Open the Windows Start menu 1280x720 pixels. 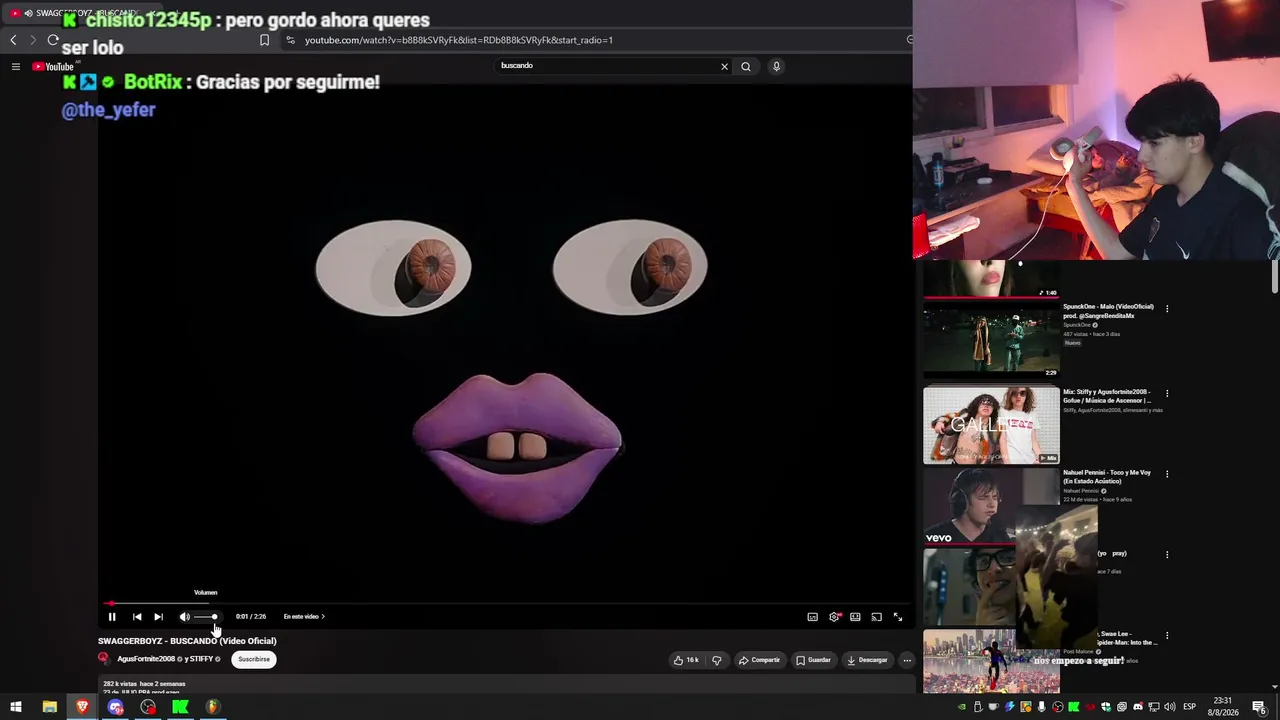(x=16, y=707)
